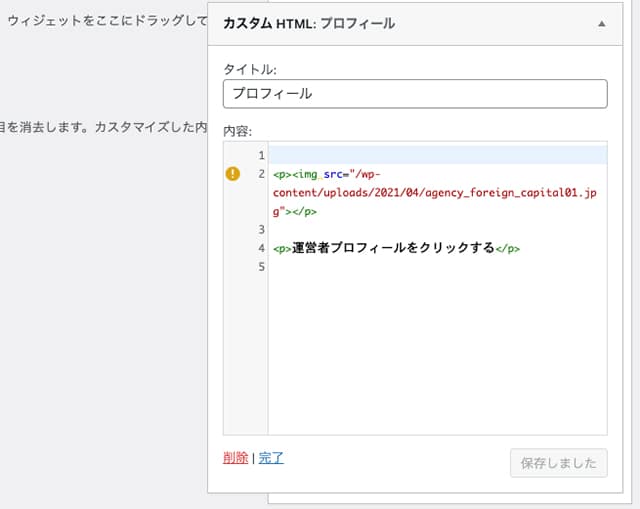Place cursor on empty line 1 of code editor
Viewport: 640px width, 509px height.
pos(438,155)
